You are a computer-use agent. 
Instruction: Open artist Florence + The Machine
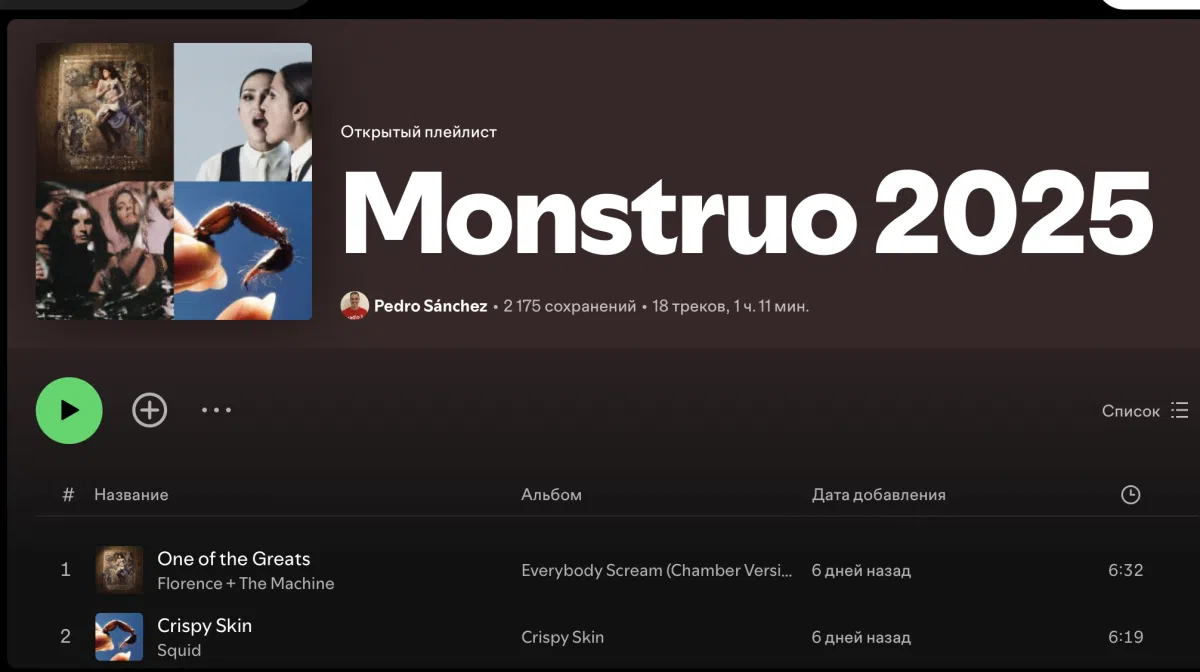tap(246, 584)
